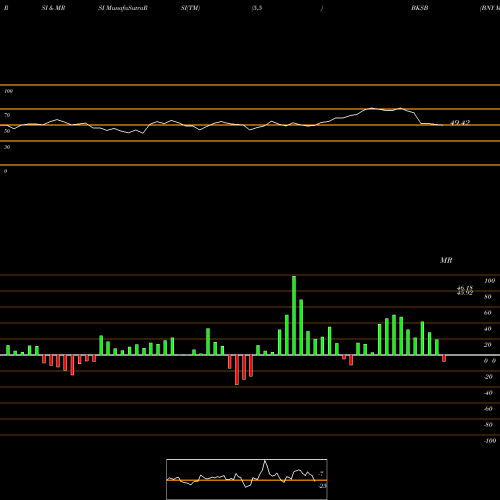500x500 pixels.
Task: Click the "SI(TM)" header label
Action: pyautogui.click(x=190, y=8)
